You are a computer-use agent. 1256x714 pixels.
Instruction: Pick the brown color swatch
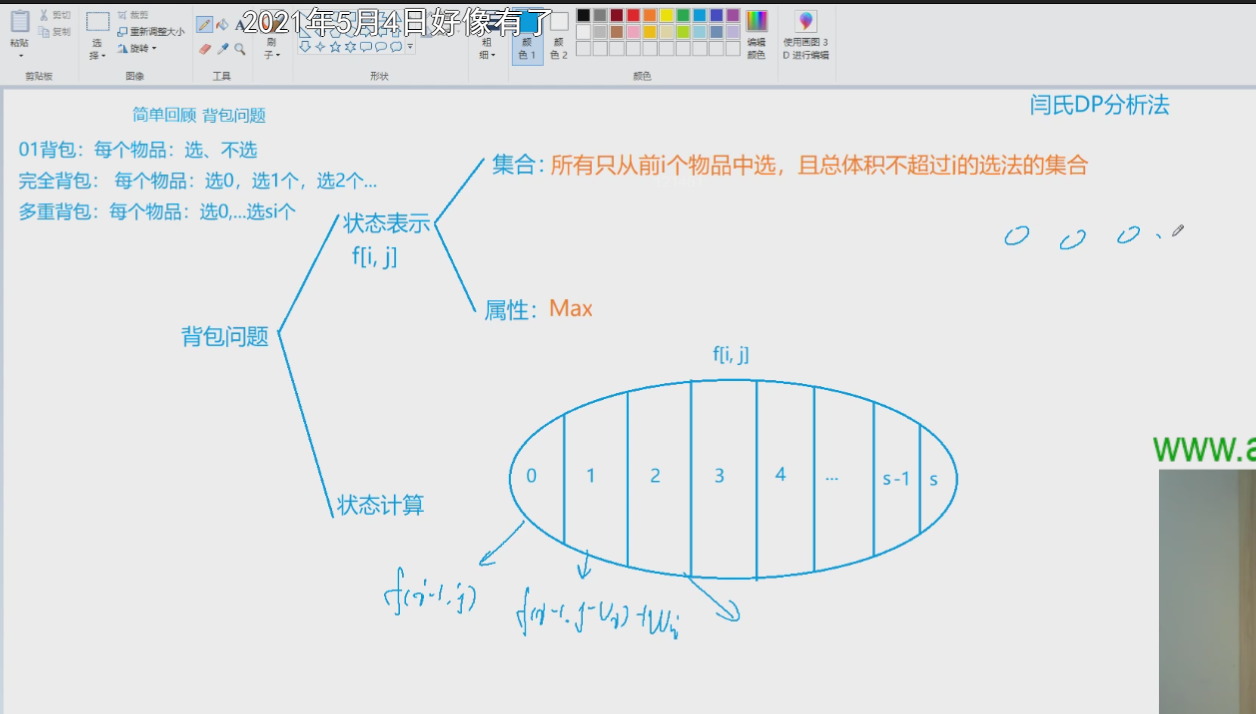[617, 32]
